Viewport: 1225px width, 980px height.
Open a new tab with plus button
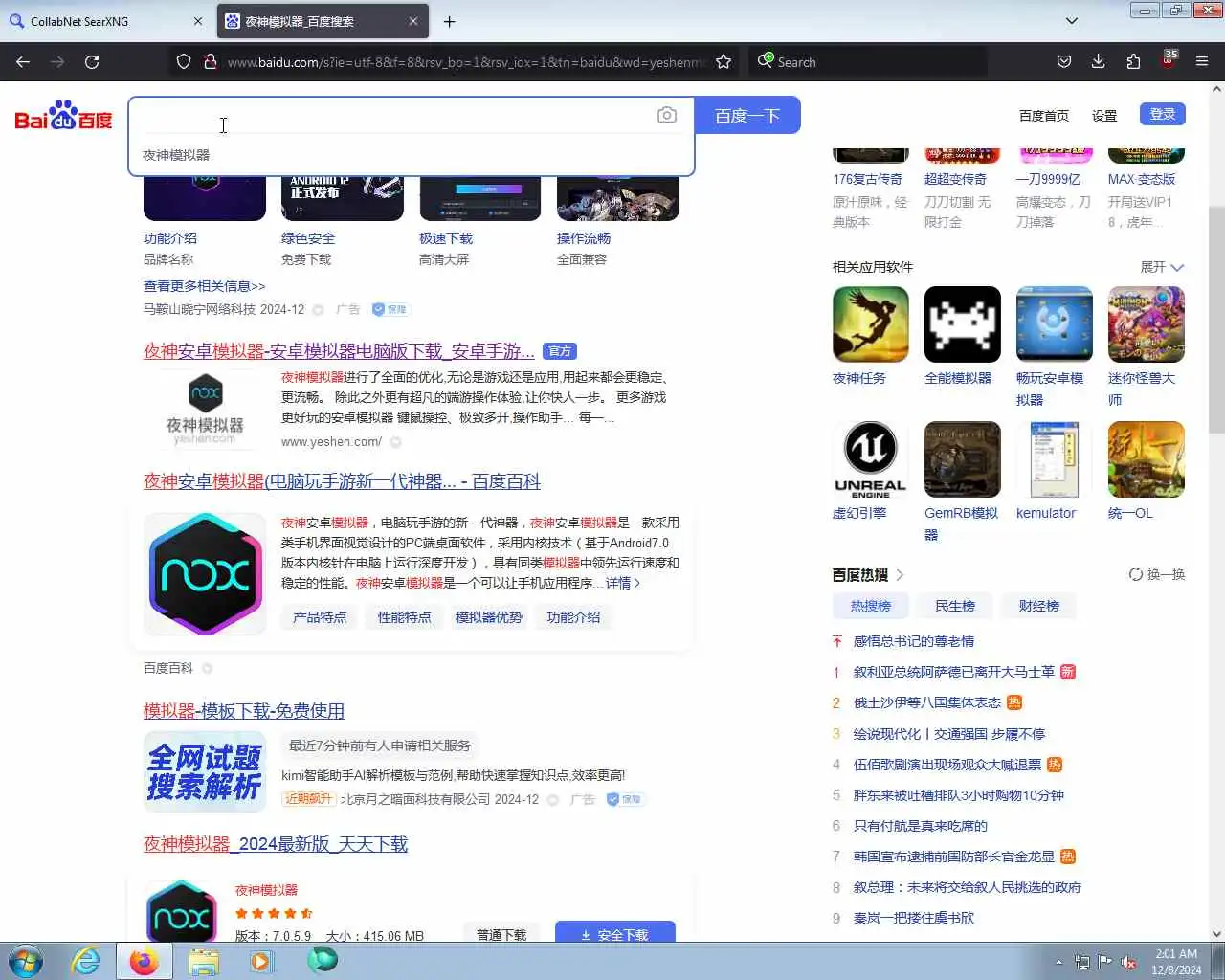tap(449, 21)
